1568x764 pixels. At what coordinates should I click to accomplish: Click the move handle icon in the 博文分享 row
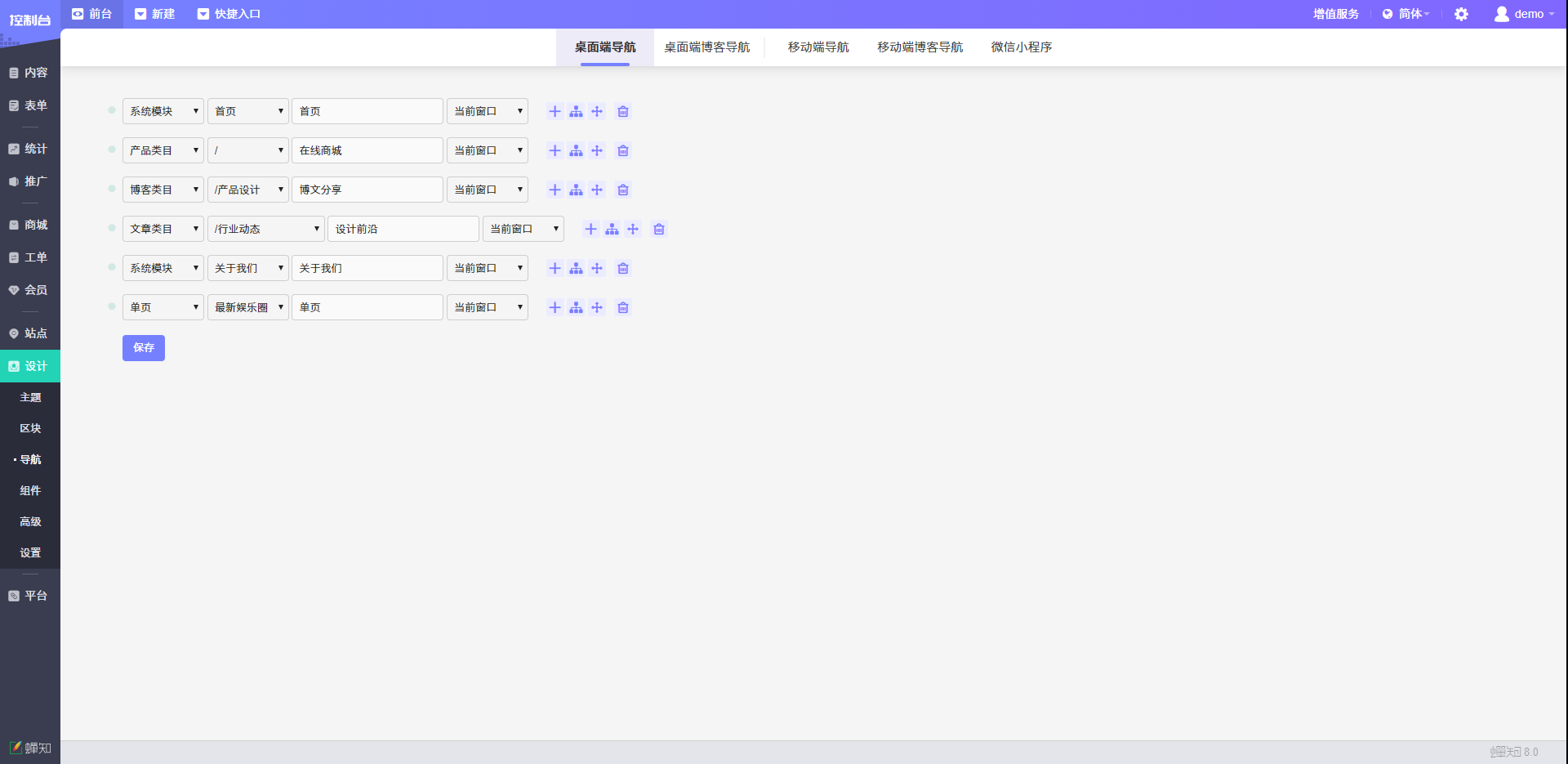point(597,190)
